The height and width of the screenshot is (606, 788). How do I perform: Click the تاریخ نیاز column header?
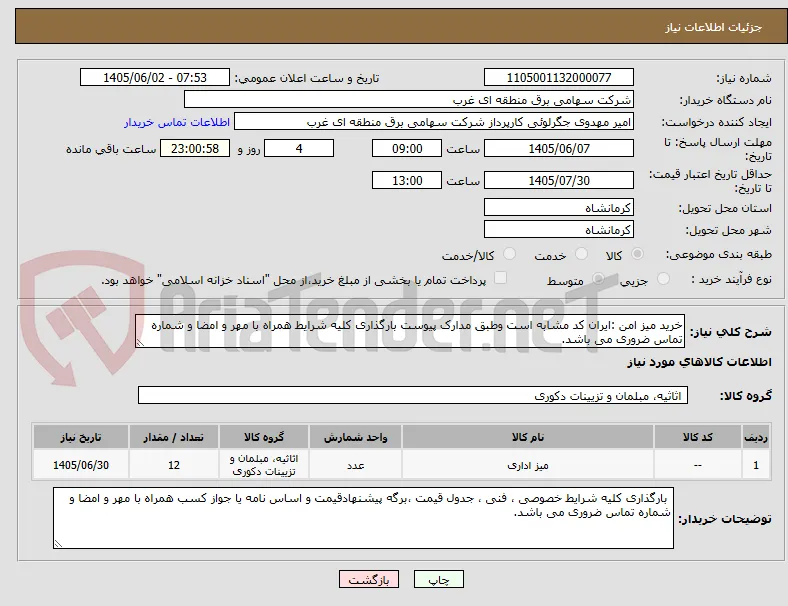81,437
